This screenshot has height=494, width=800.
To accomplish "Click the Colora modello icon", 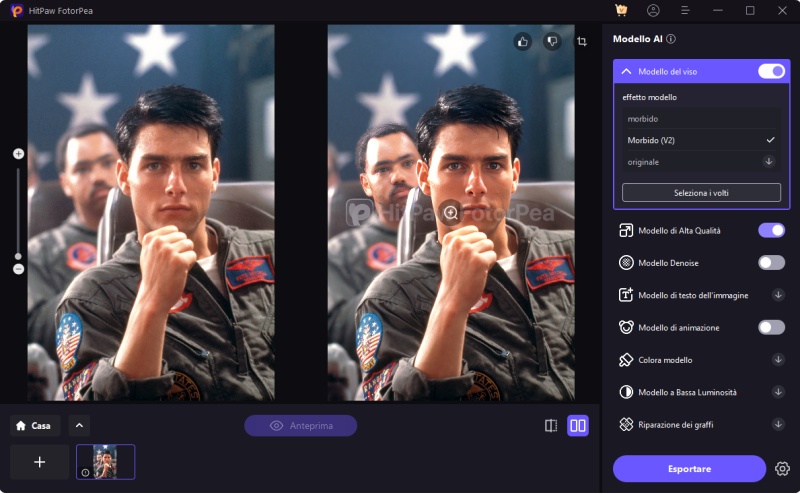I will point(626,360).
